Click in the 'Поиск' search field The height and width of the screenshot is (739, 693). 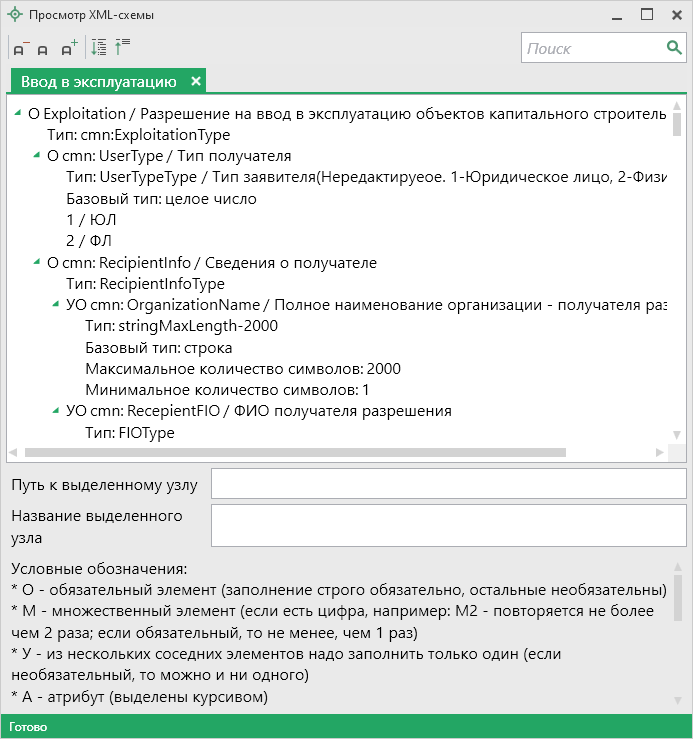pyautogui.click(x=590, y=48)
